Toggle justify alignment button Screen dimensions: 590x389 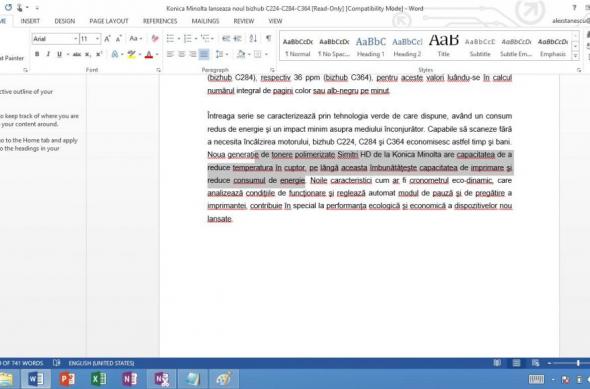point(204,54)
